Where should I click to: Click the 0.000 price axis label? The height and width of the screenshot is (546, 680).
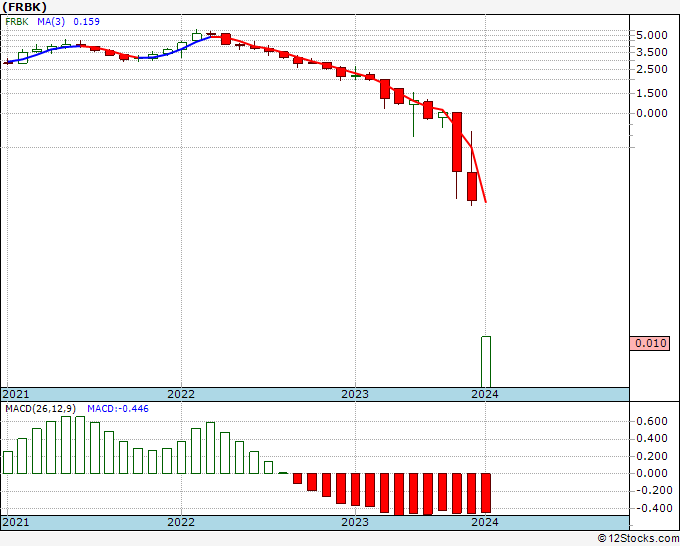coord(651,113)
